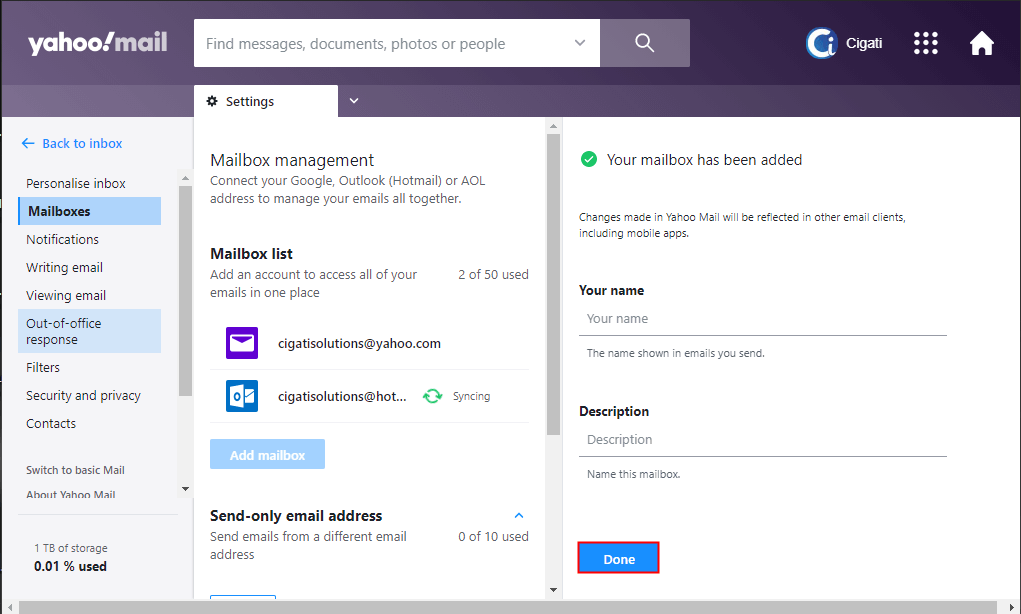Open the Cigati profile avatar
The image size is (1021, 614).
coord(821,43)
